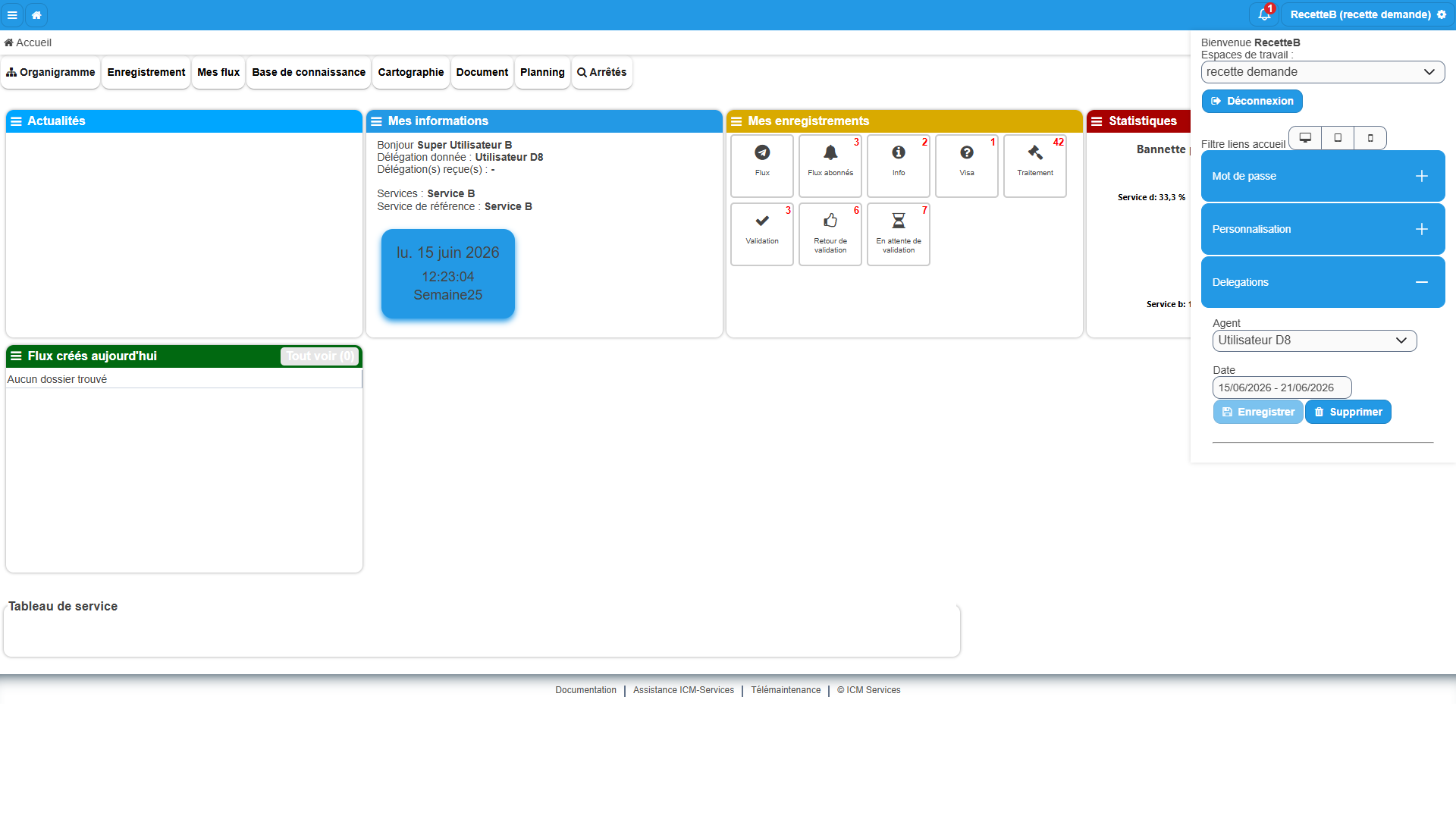Click the delegation Date range field
This screenshot has width=1456, height=819.
tap(1282, 388)
